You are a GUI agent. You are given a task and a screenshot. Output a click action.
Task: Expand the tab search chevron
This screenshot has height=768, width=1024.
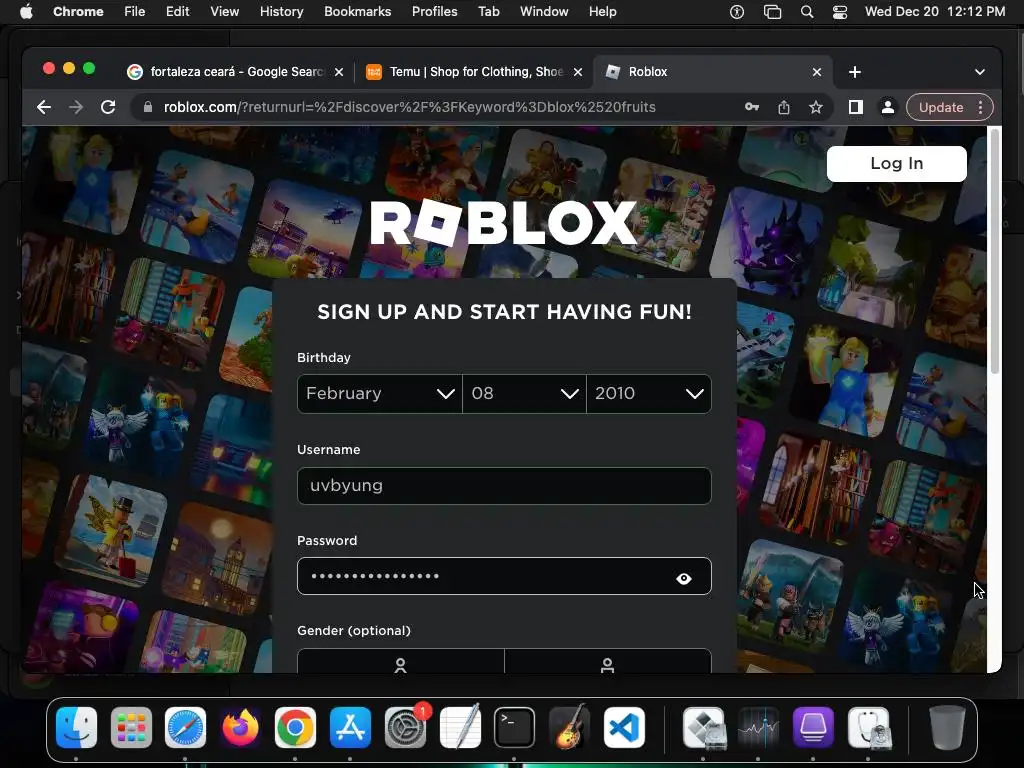(980, 72)
